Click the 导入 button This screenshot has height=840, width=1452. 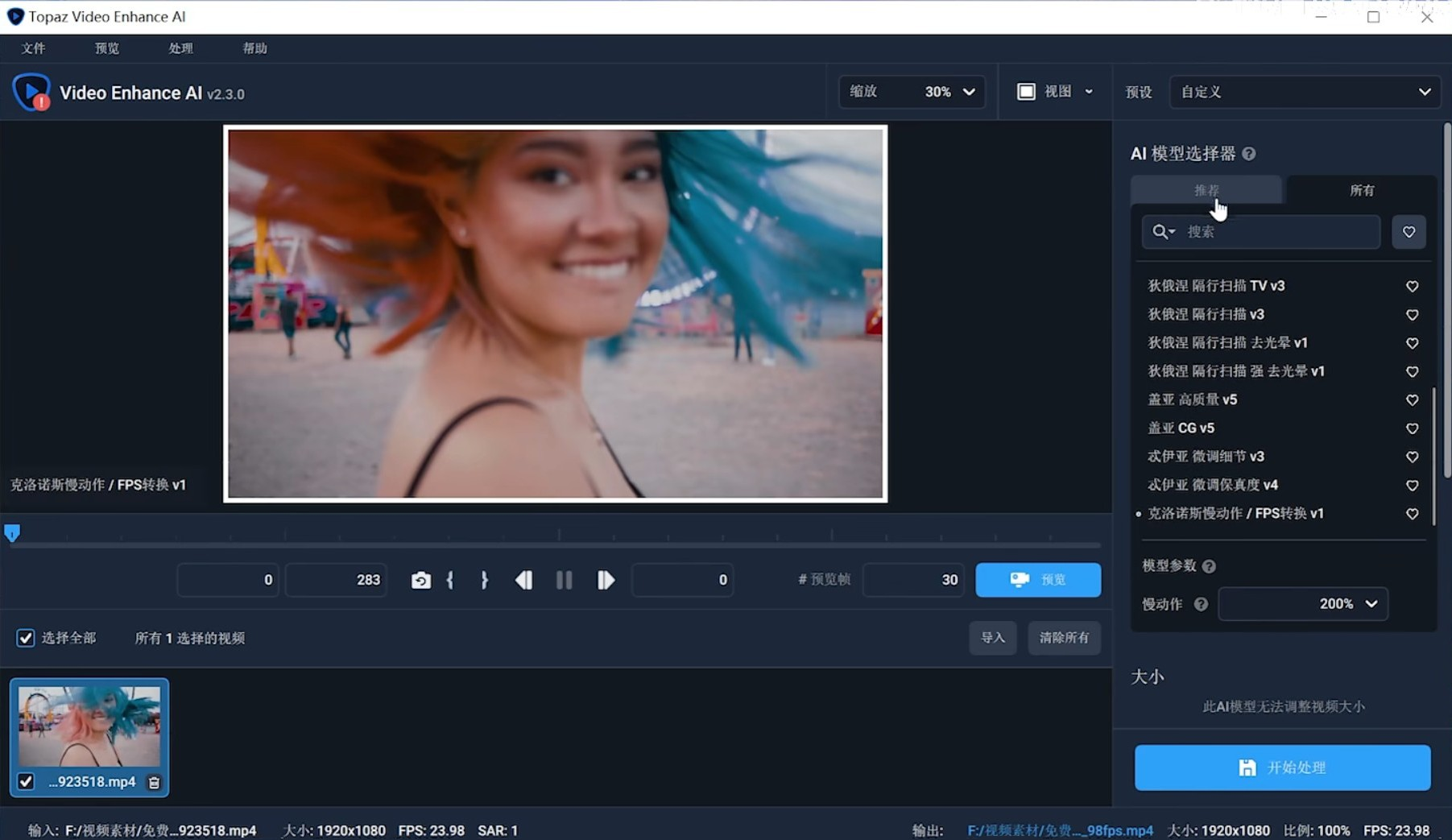pos(992,638)
